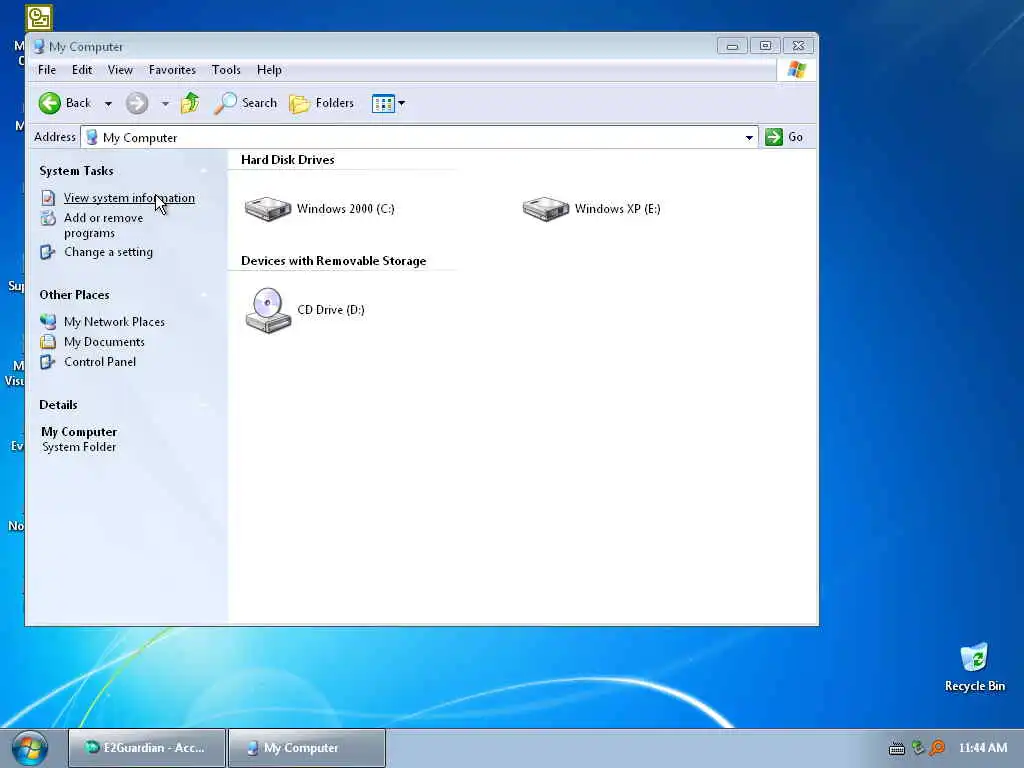1024x768 pixels.
Task: Click the green Back arrow icon
Action: [50, 103]
